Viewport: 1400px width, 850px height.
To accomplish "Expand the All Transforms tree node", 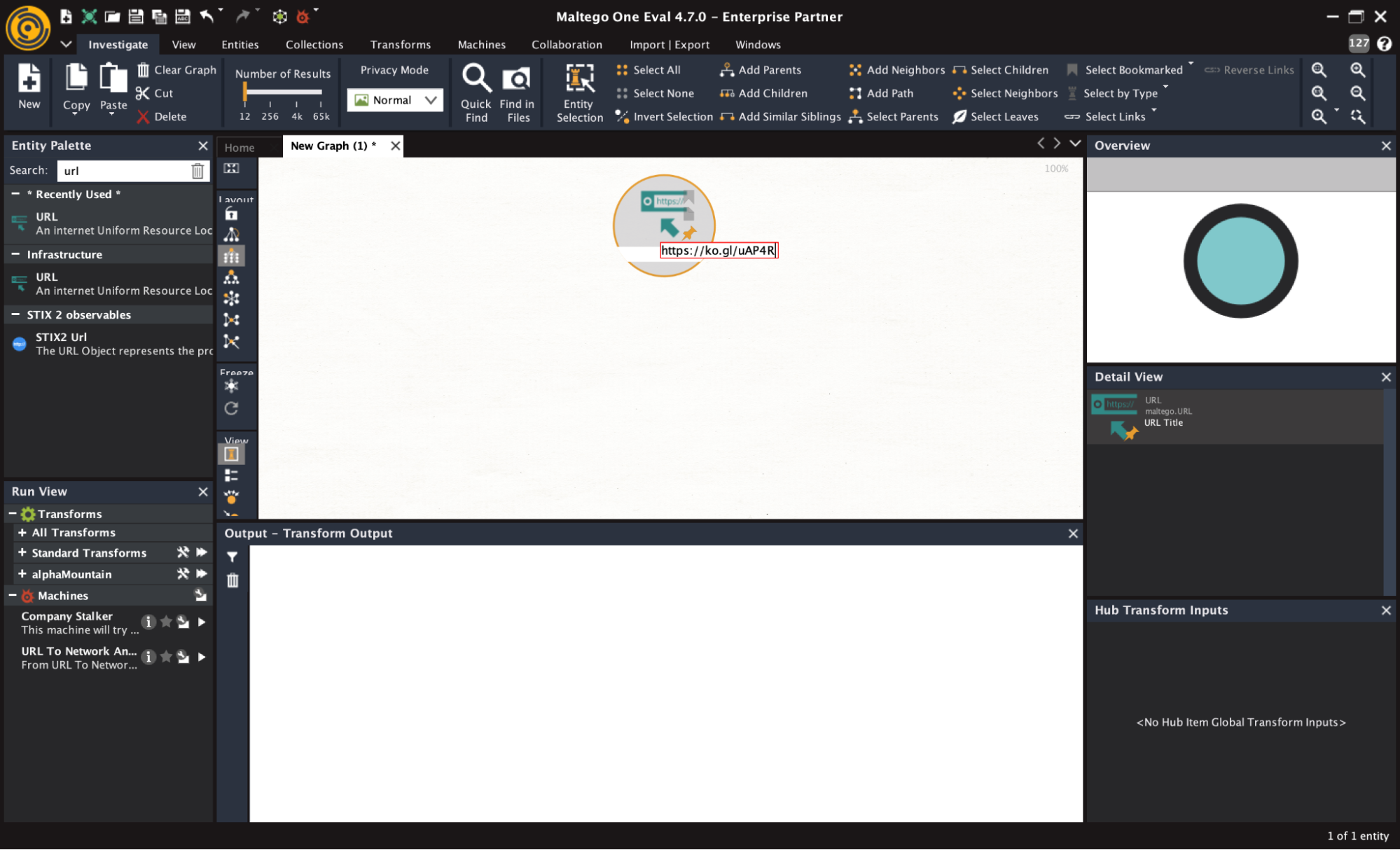I will click(22, 533).
